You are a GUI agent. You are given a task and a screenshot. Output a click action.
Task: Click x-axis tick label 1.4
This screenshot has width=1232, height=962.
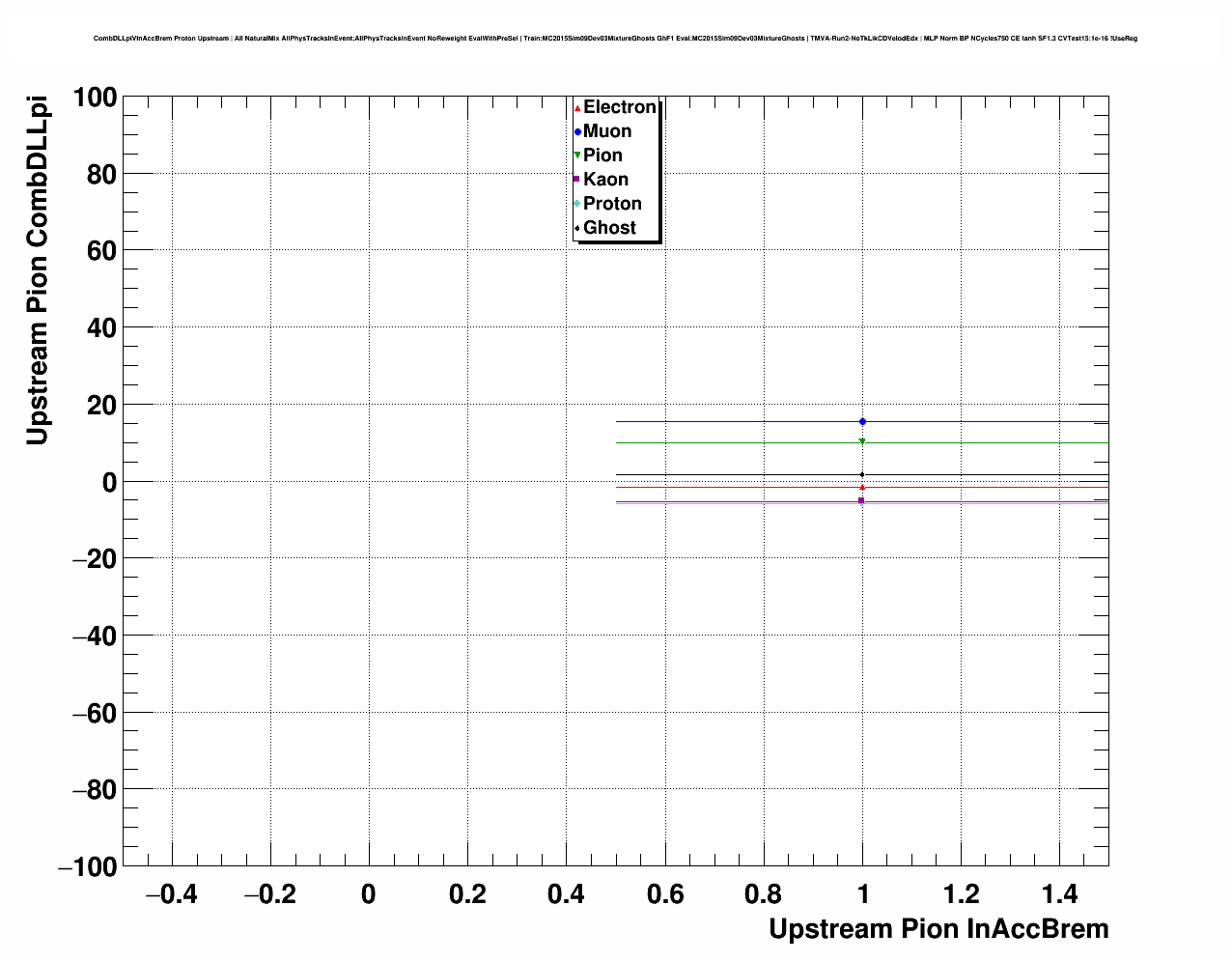pyautogui.click(x=1060, y=894)
